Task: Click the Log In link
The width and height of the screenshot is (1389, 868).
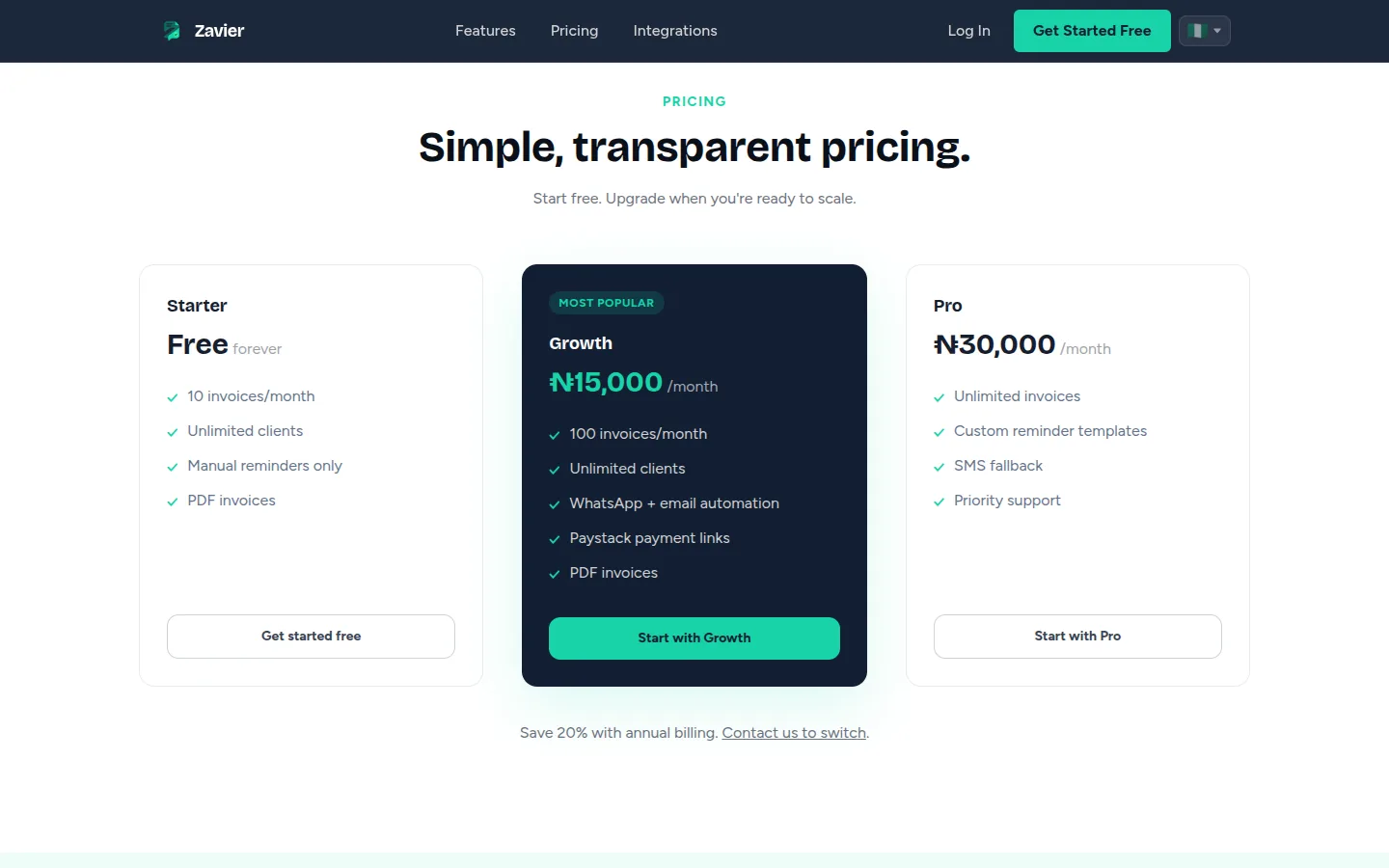Action: 968,31
